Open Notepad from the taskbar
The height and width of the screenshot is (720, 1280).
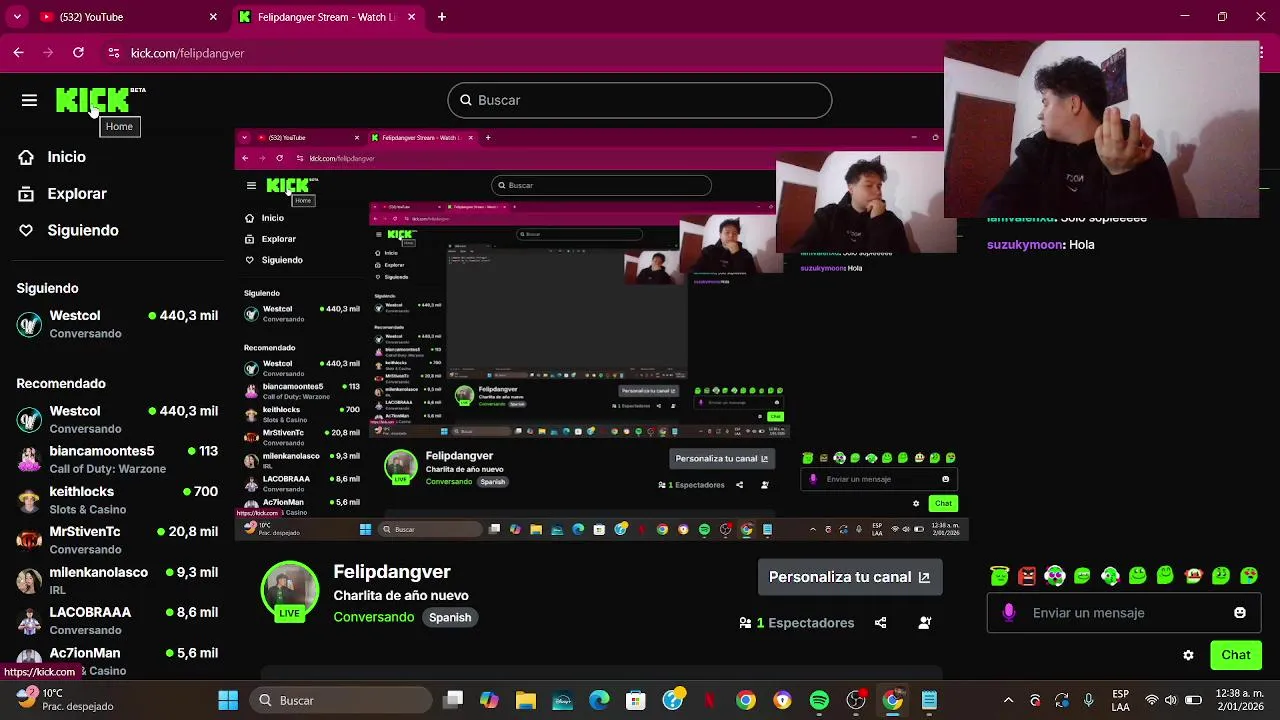click(929, 700)
